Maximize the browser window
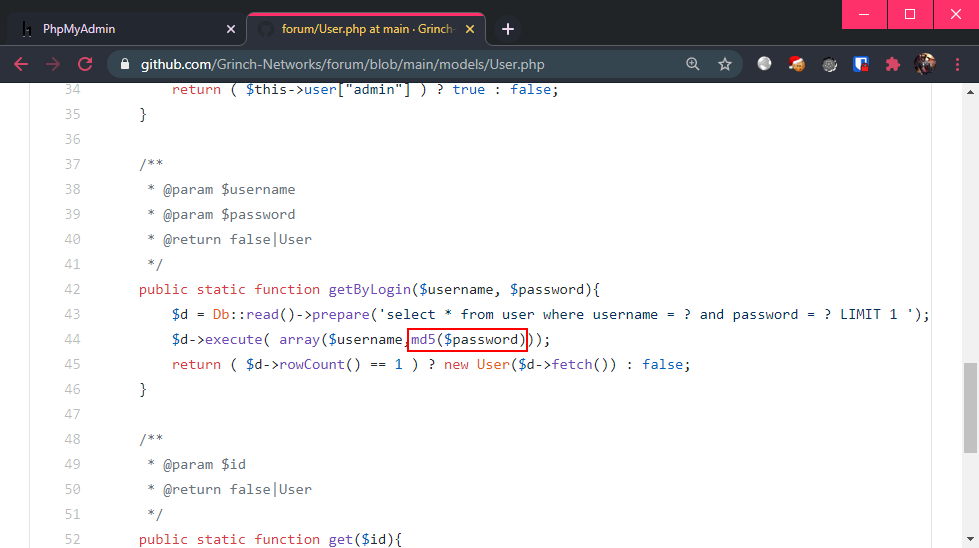Screen dimensions: 979x548 pyautogui.click(x=910, y=14)
